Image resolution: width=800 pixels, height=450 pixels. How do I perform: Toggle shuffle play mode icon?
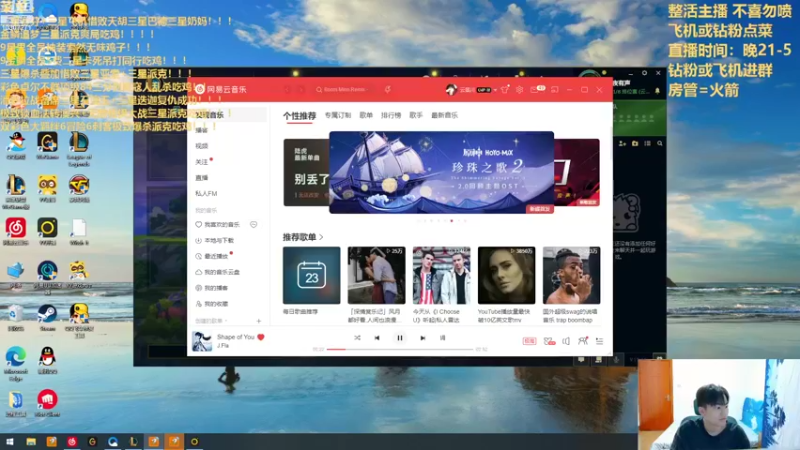pos(357,338)
